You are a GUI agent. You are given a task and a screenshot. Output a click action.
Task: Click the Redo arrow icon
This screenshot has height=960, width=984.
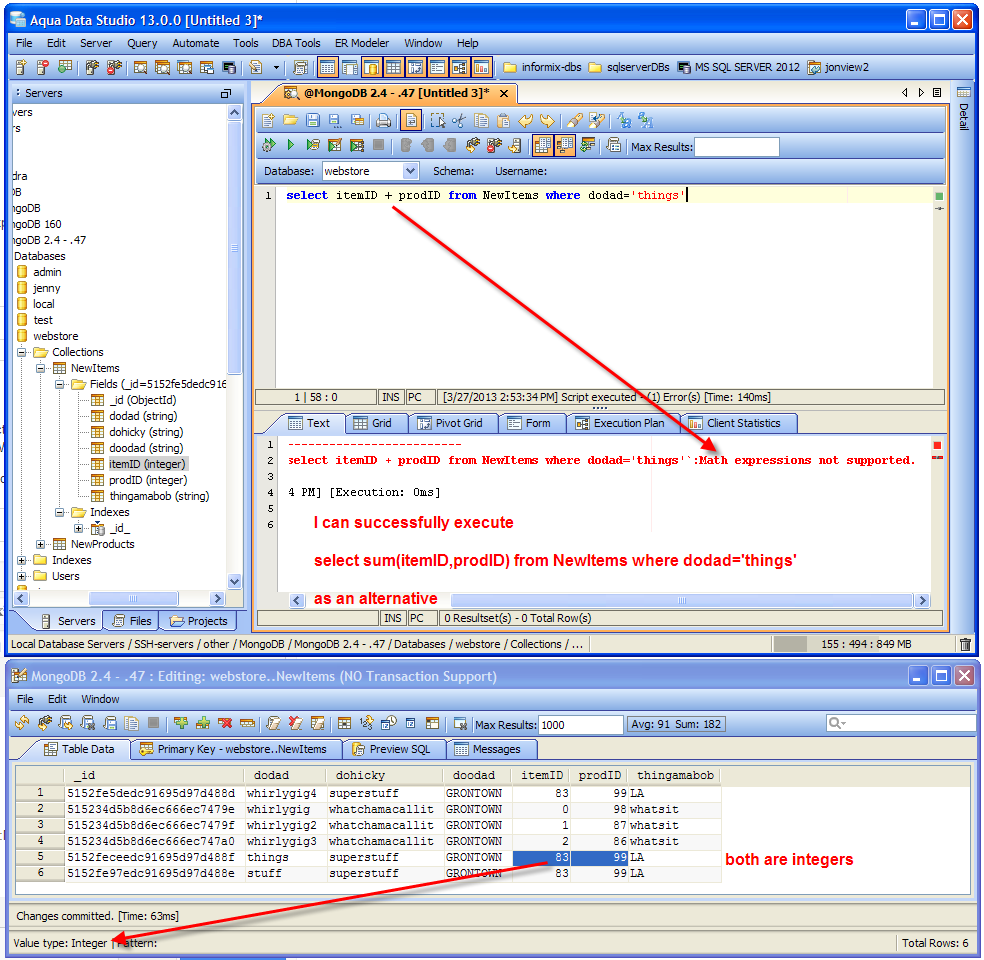(x=547, y=120)
